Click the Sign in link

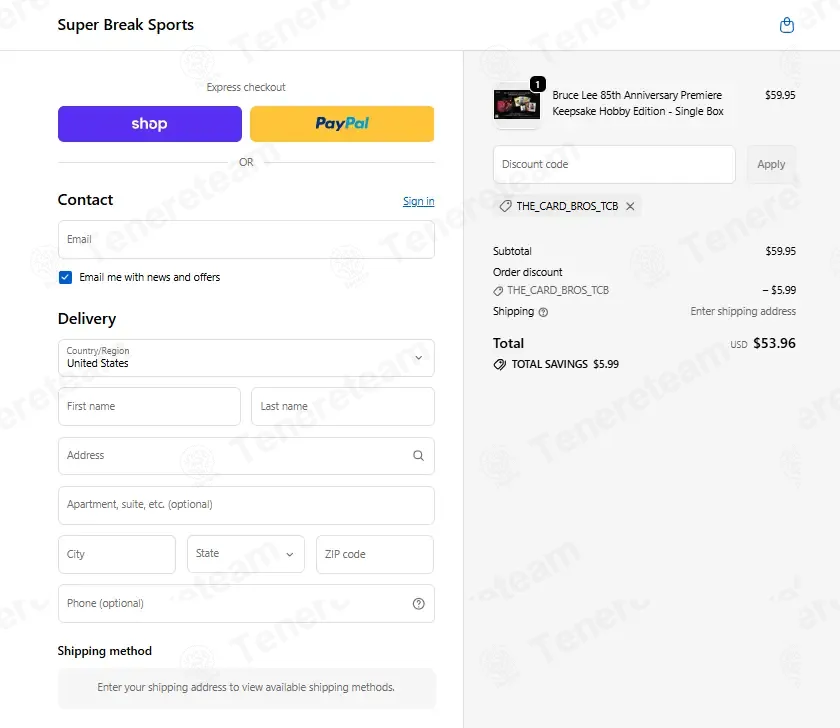coord(418,201)
